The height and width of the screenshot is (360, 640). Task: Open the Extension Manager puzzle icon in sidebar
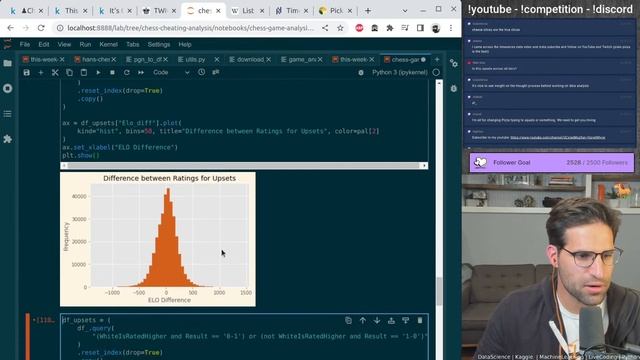click(x=7, y=139)
